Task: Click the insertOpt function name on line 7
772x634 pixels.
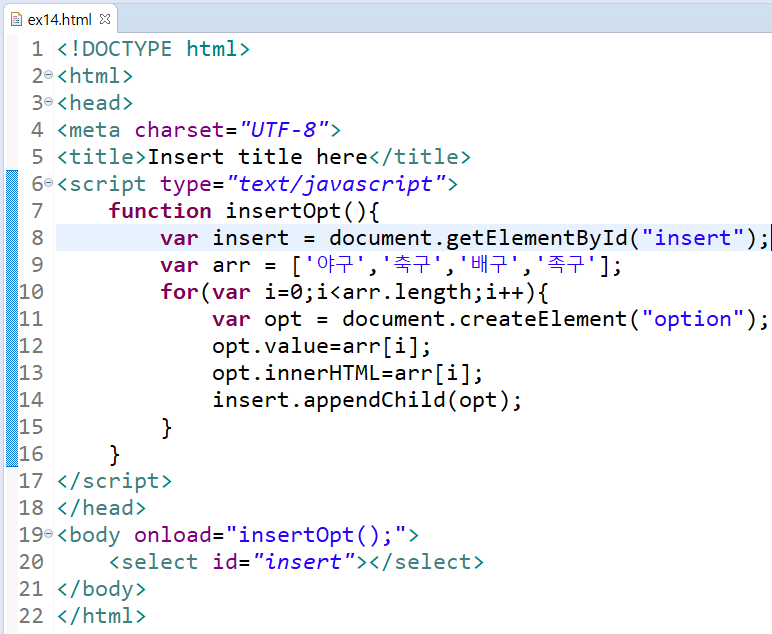Action: tap(284, 211)
